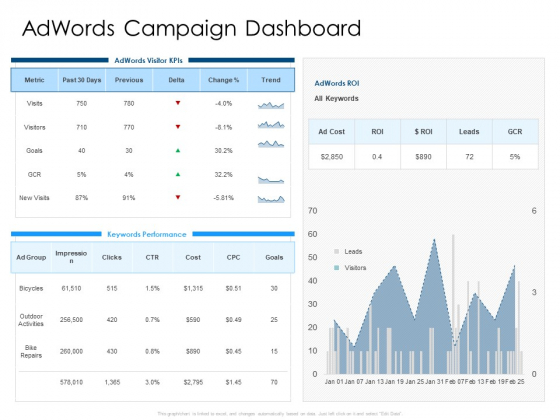Click the Jan 01 label on chart axis
560x420 pixels.
tap(334, 382)
